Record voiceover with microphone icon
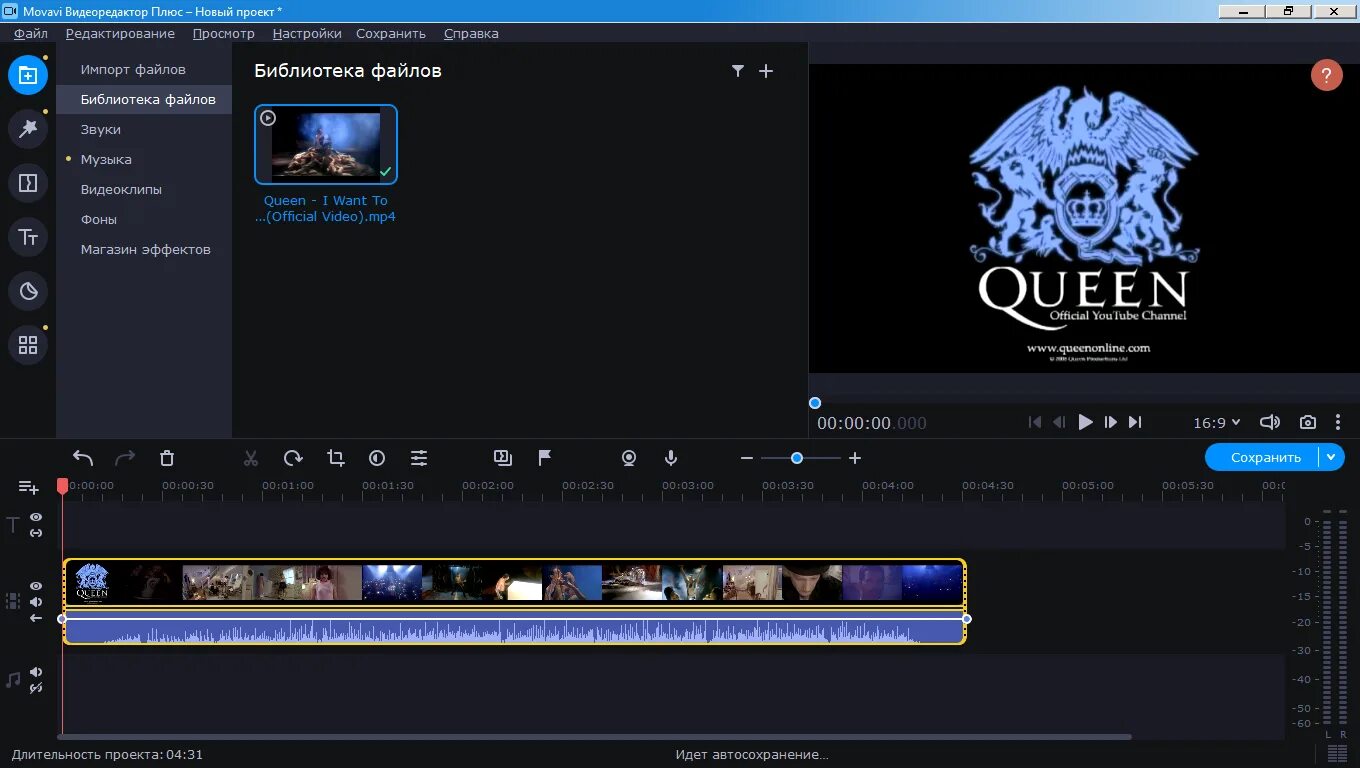Viewport: 1360px width, 768px height. pos(671,458)
